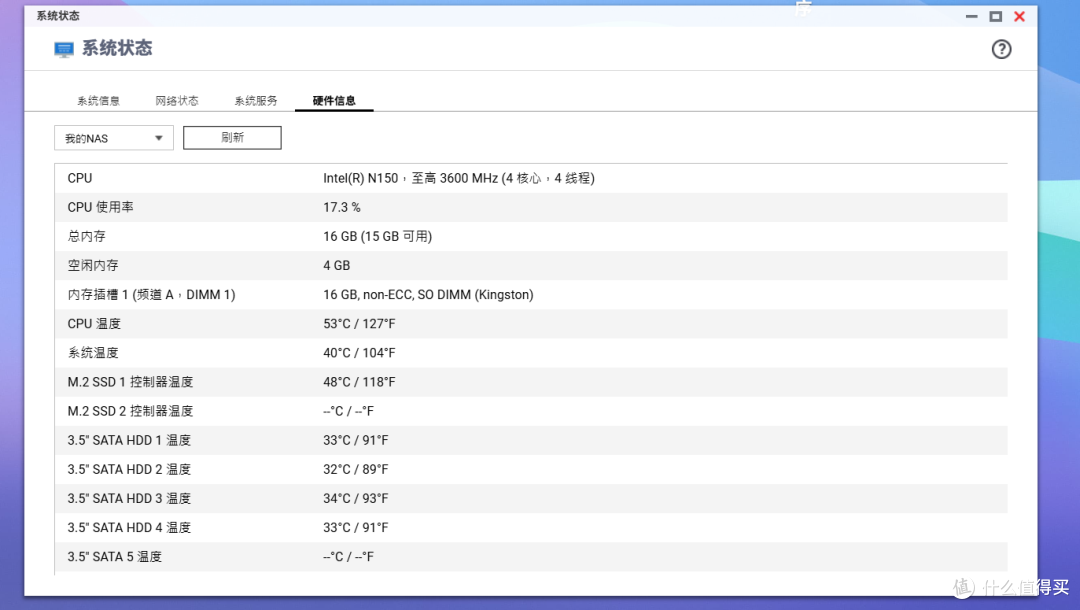The image size is (1080, 610).
Task: Switch to the 系统服务 tab
Action: click(256, 101)
